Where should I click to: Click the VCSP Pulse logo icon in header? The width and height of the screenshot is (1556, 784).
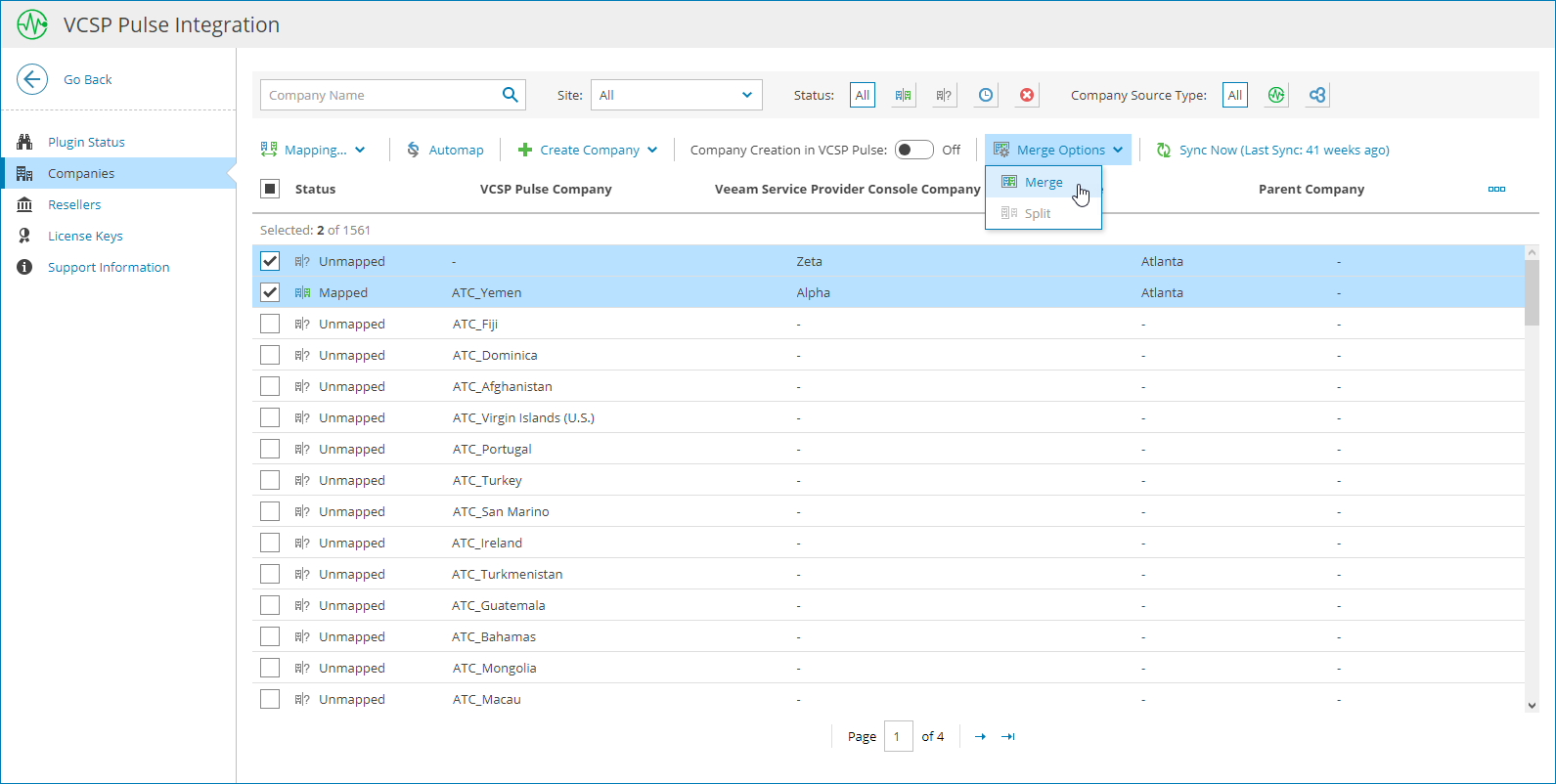(x=32, y=24)
